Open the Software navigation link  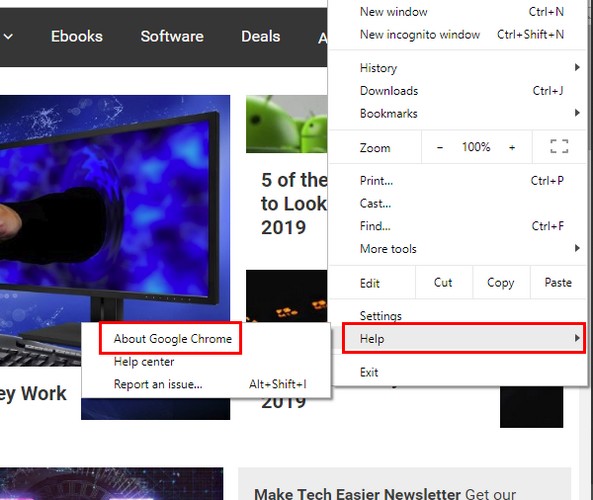[172, 37]
